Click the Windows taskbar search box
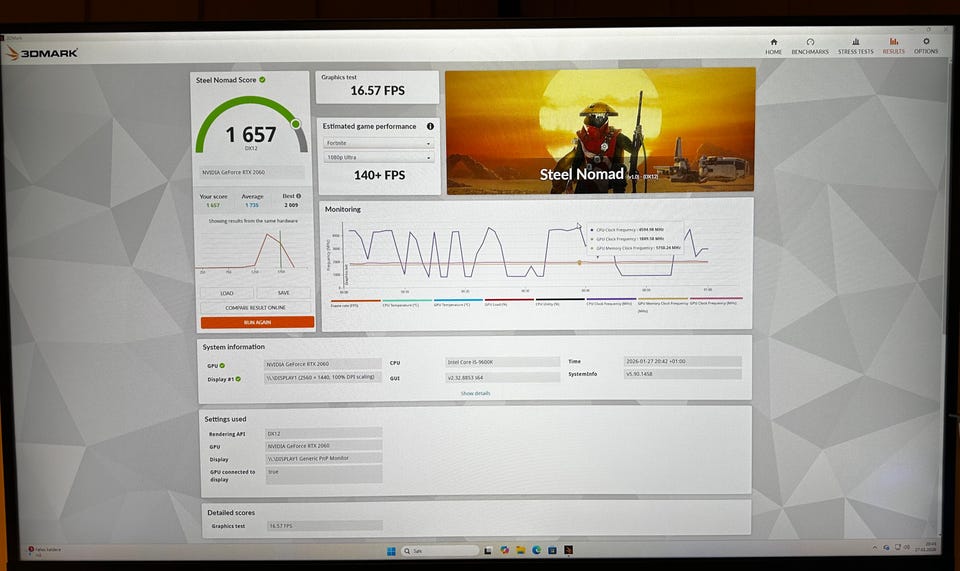The height and width of the screenshot is (571, 960). pyautogui.click(x=440, y=551)
